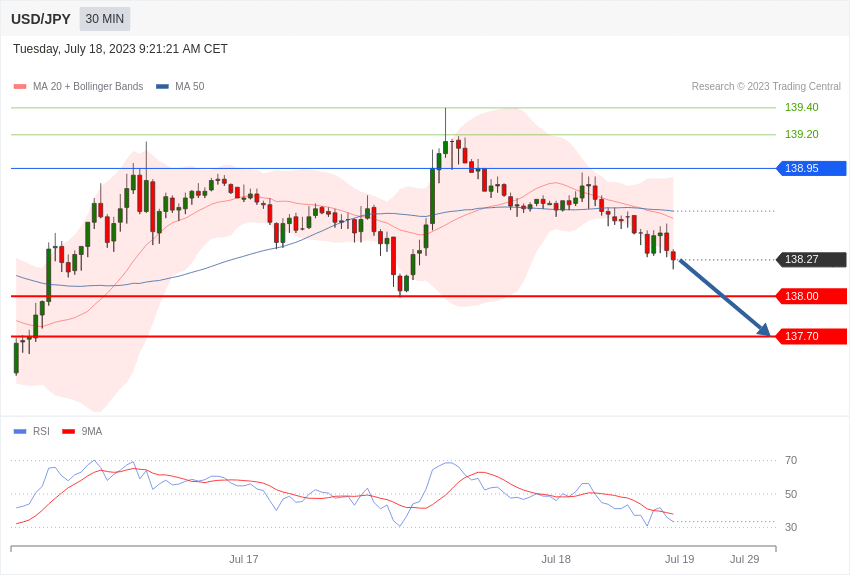Click the black 138.27 current price tag
This screenshot has height=576, width=850.
click(812, 260)
